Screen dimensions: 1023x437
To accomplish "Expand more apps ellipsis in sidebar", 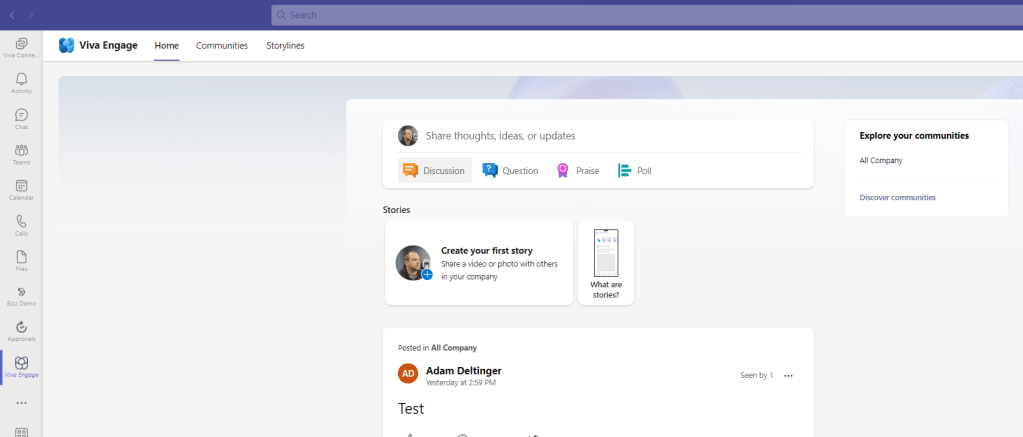I will (21, 403).
